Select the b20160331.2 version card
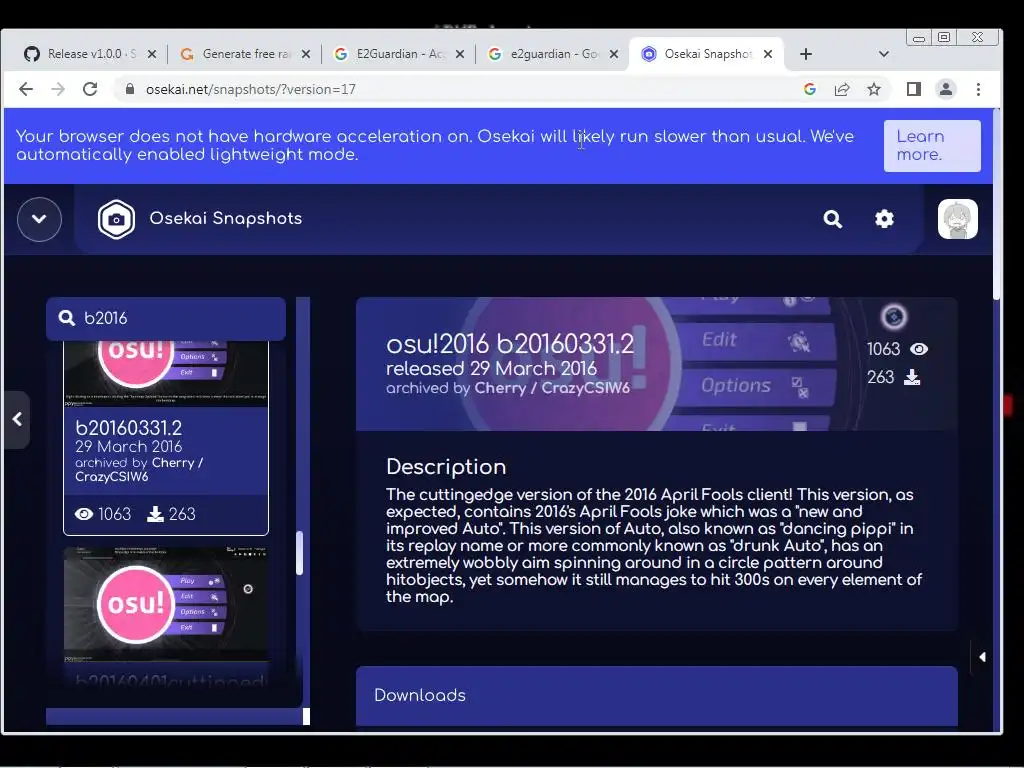This screenshot has height=768, width=1024. (166, 438)
